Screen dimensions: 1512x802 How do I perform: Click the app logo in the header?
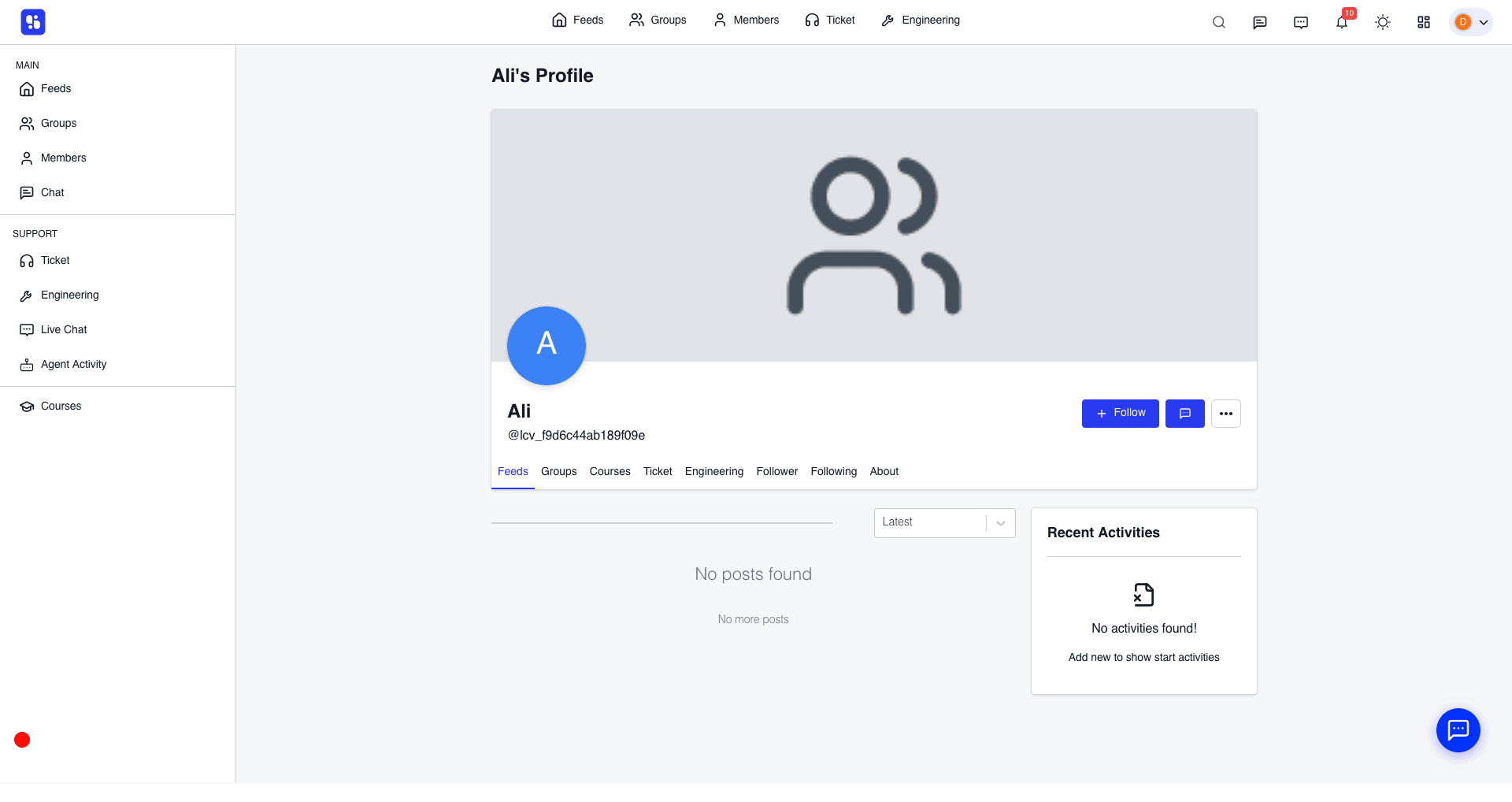pos(33,22)
